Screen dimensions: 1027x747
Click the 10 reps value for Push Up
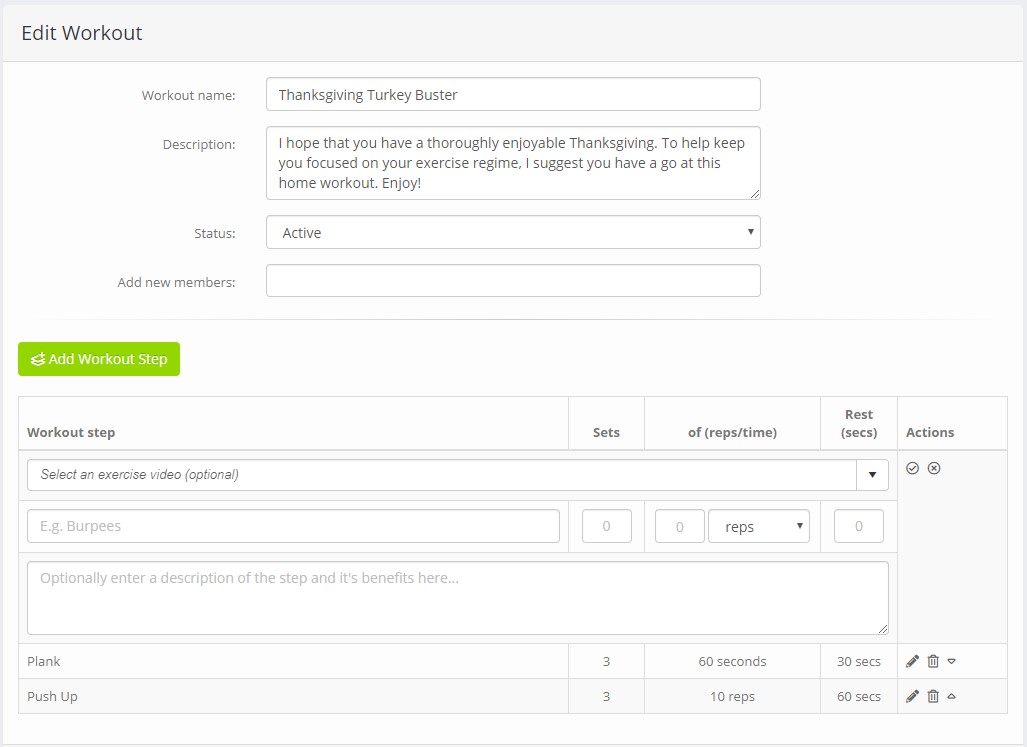tap(732, 697)
